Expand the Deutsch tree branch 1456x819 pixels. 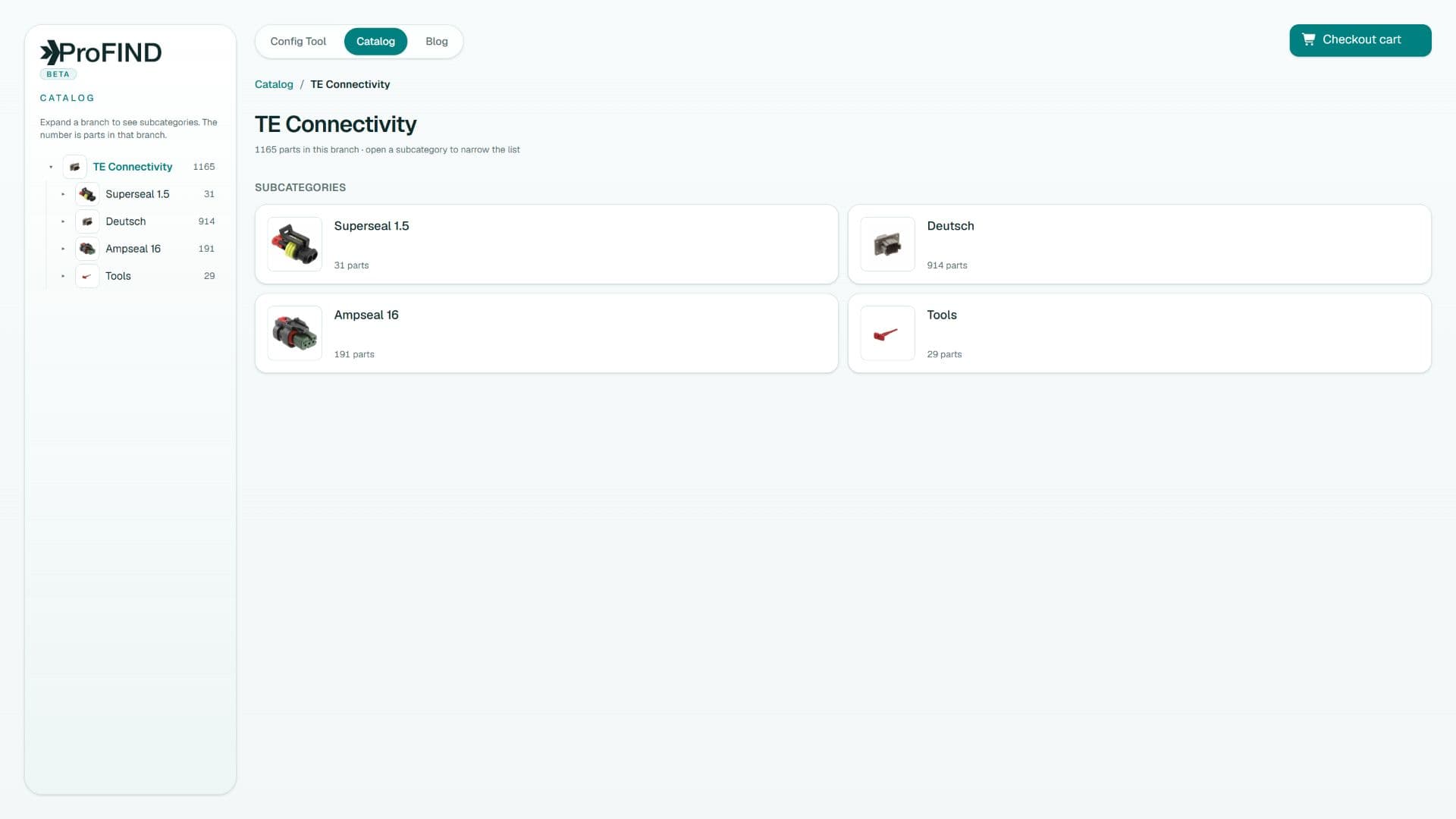pos(63,221)
